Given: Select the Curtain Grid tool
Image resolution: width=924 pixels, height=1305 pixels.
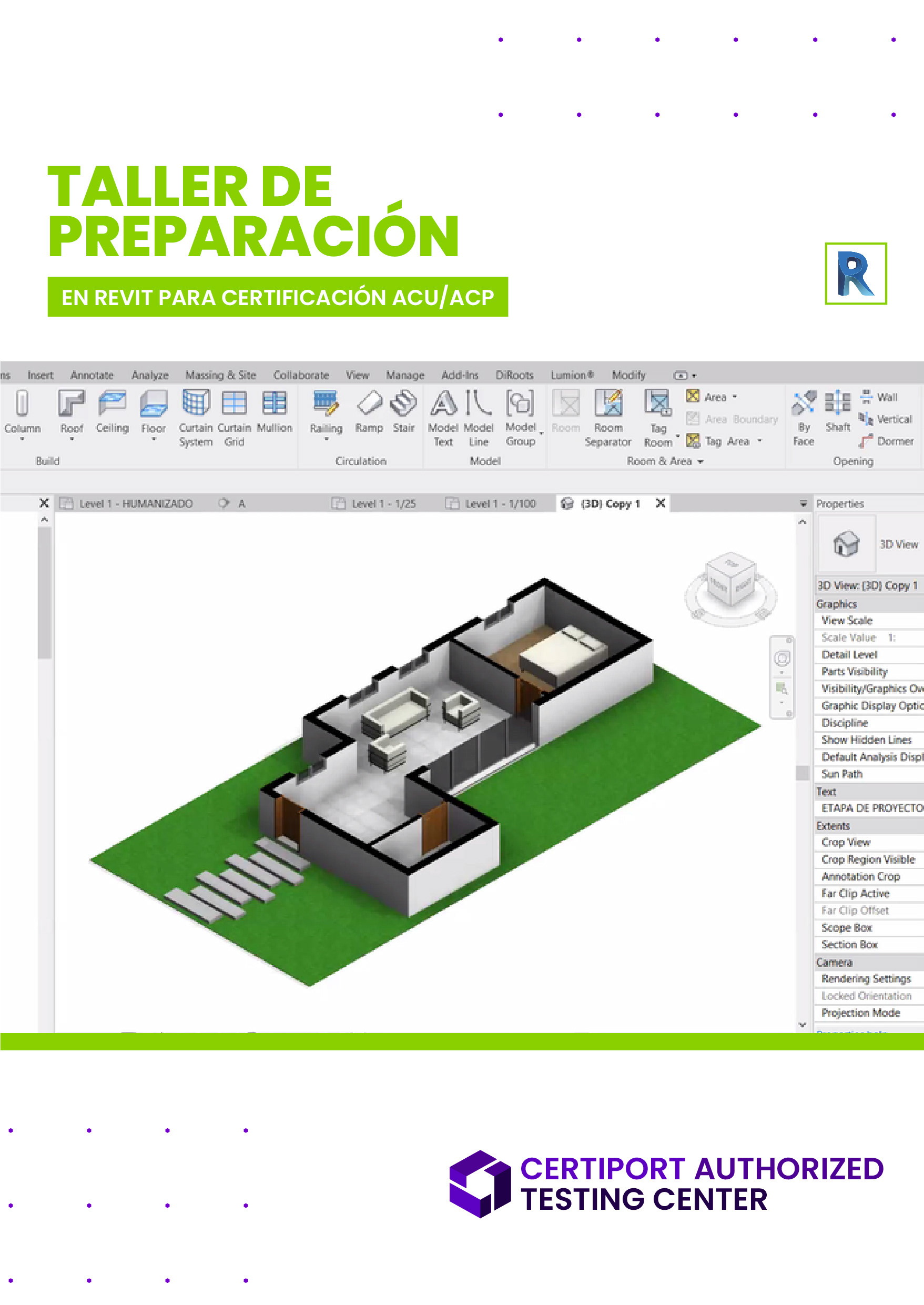Looking at the screenshot, I should (x=234, y=418).
